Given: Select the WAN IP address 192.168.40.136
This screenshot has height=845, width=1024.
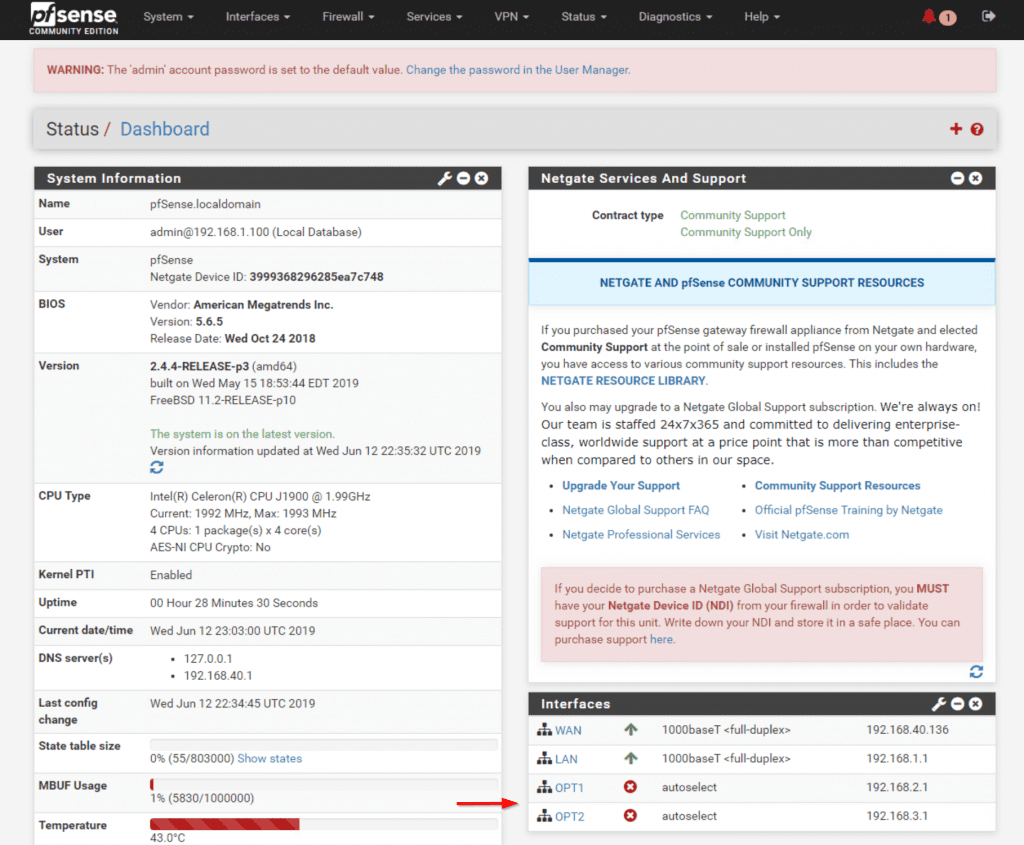Looking at the screenshot, I should pos(907,729).
